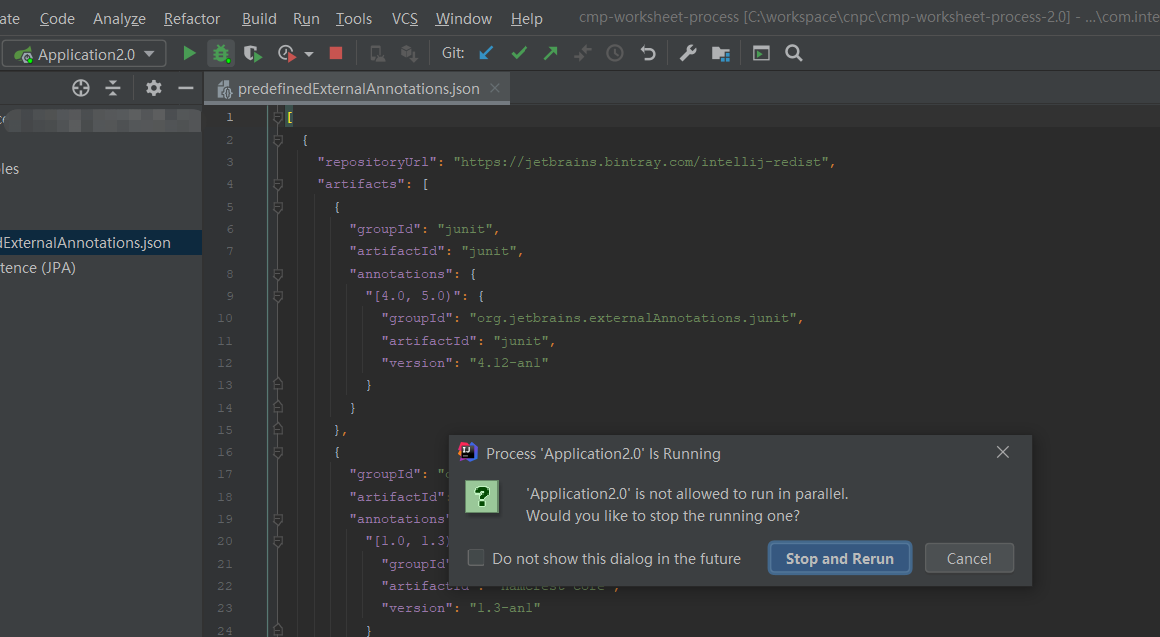Collapse the "artifacts" array at line 4

pyautogui.click(x=278, y=184)
